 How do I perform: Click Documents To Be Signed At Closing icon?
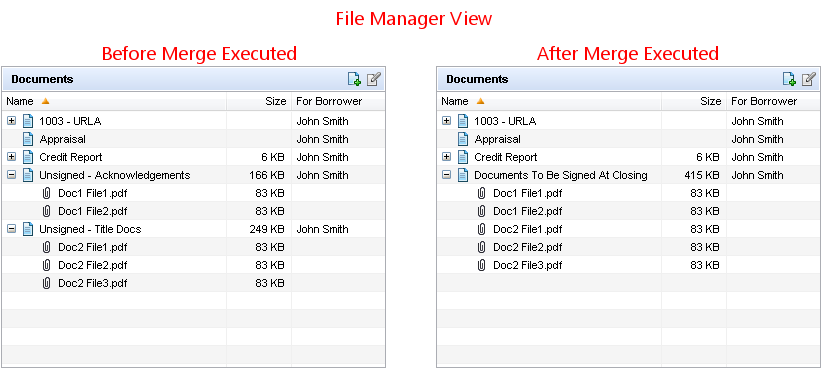point(463,175)
